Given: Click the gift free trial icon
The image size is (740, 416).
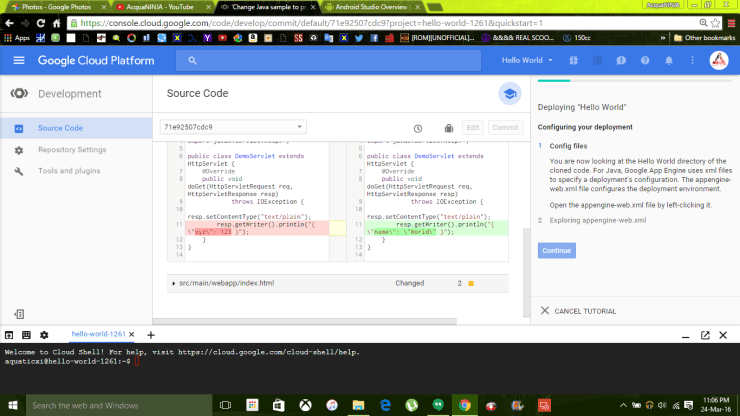Looking at the screenshot, I should 574,60.
